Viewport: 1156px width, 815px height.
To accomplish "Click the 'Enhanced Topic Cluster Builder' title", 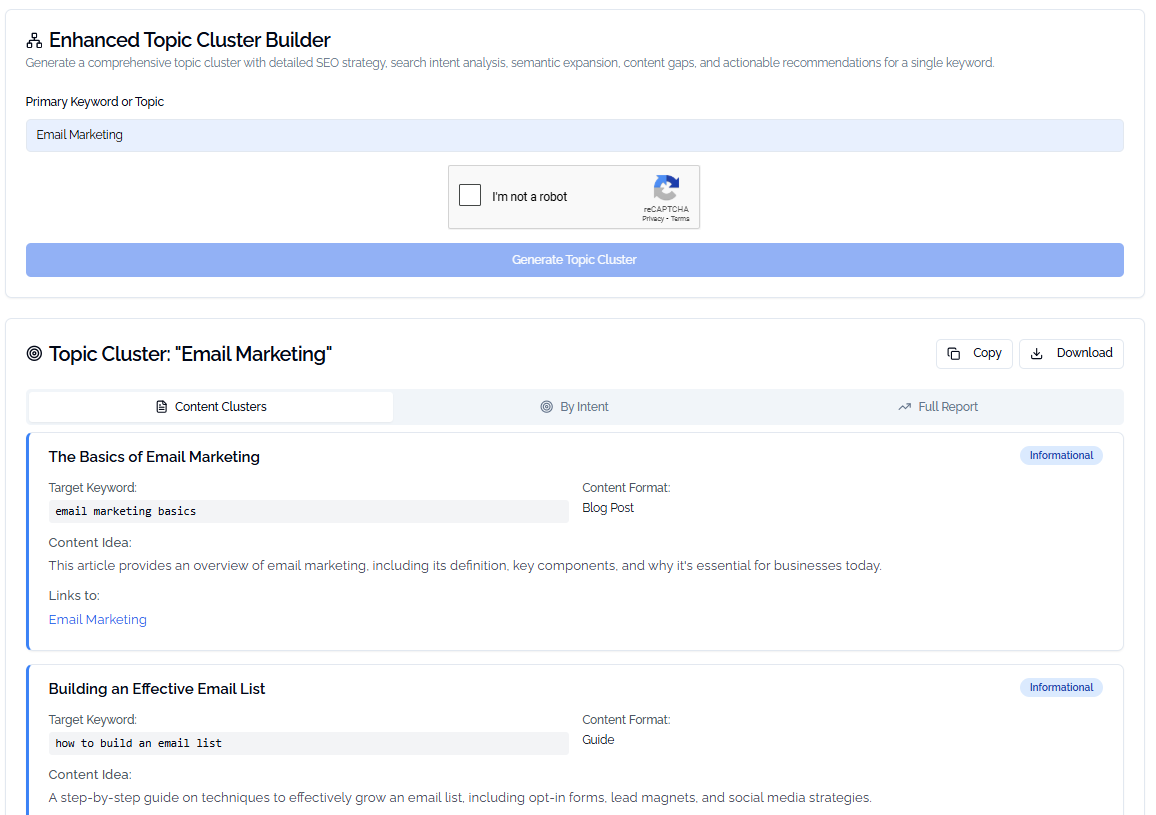I will [x=189, y=40].
